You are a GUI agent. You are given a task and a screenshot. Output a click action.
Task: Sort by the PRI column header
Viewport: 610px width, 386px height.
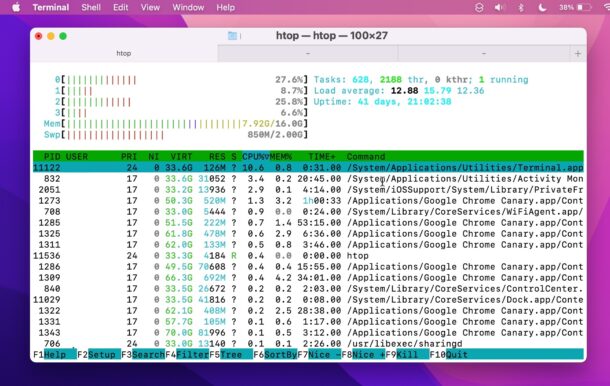click(x=129, y=156)
